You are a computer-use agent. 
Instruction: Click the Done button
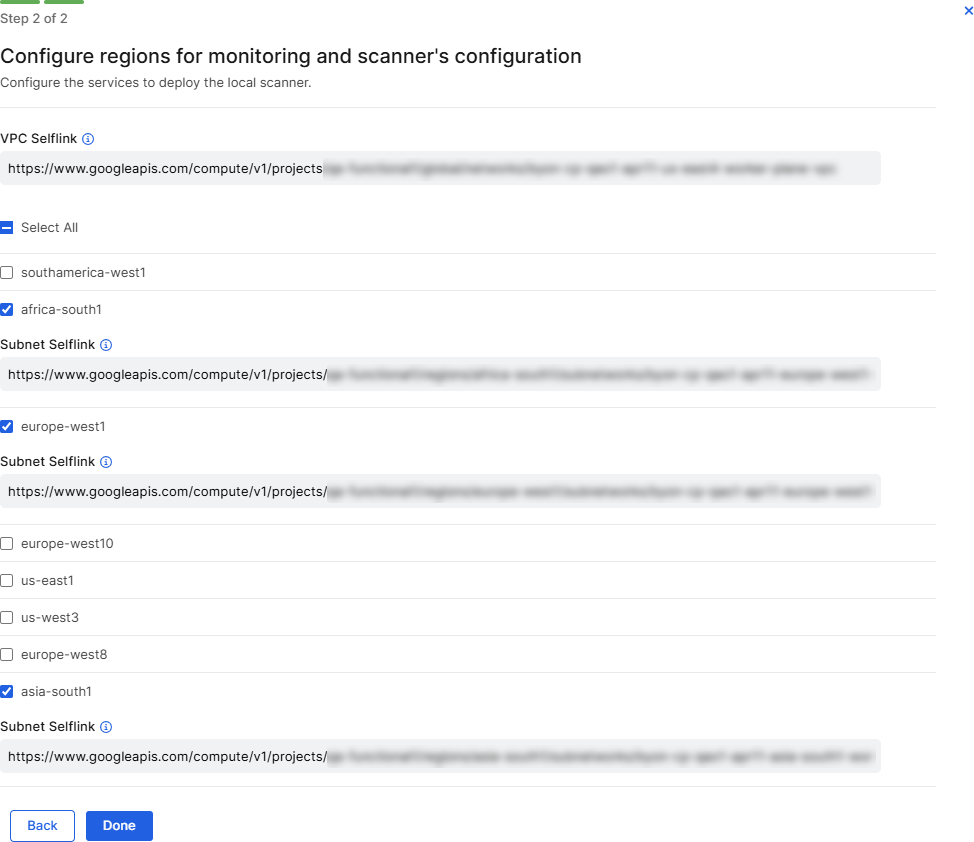(x=119, y=825)
